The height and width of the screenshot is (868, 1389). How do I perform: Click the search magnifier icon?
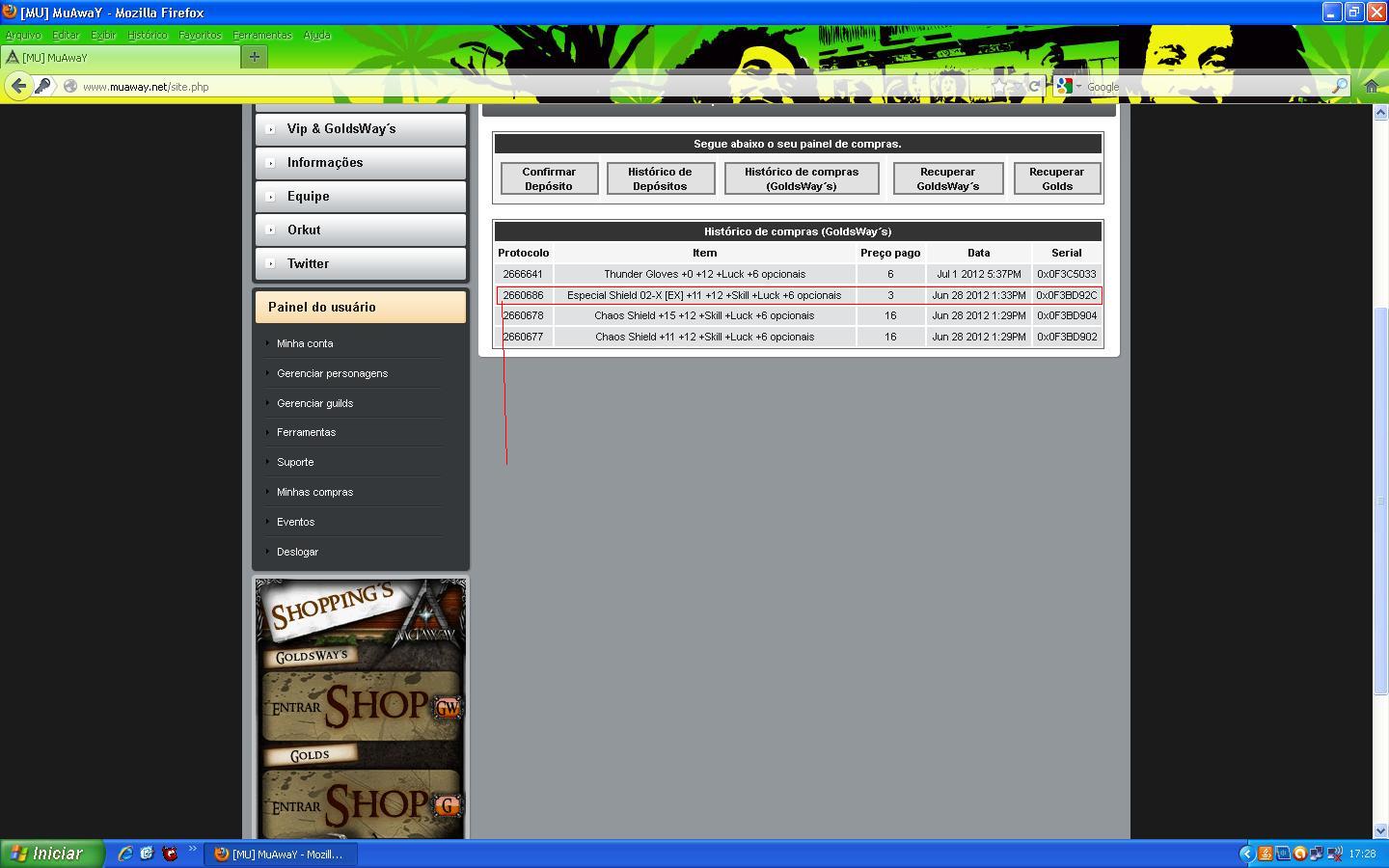(1340, 86)
